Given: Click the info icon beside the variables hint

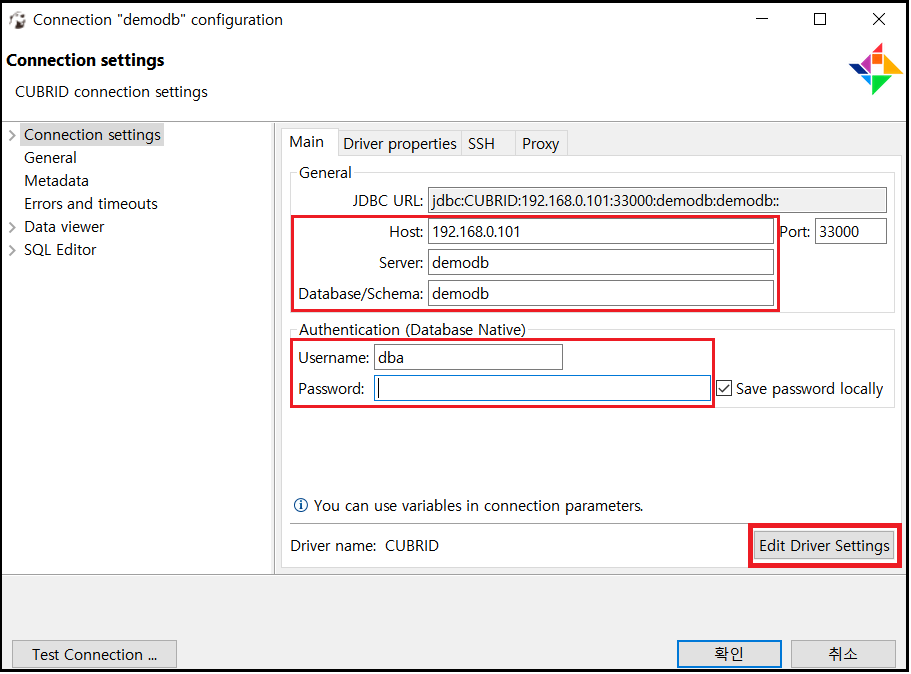Looking at the screenshot, I should [x=300, y=506].
